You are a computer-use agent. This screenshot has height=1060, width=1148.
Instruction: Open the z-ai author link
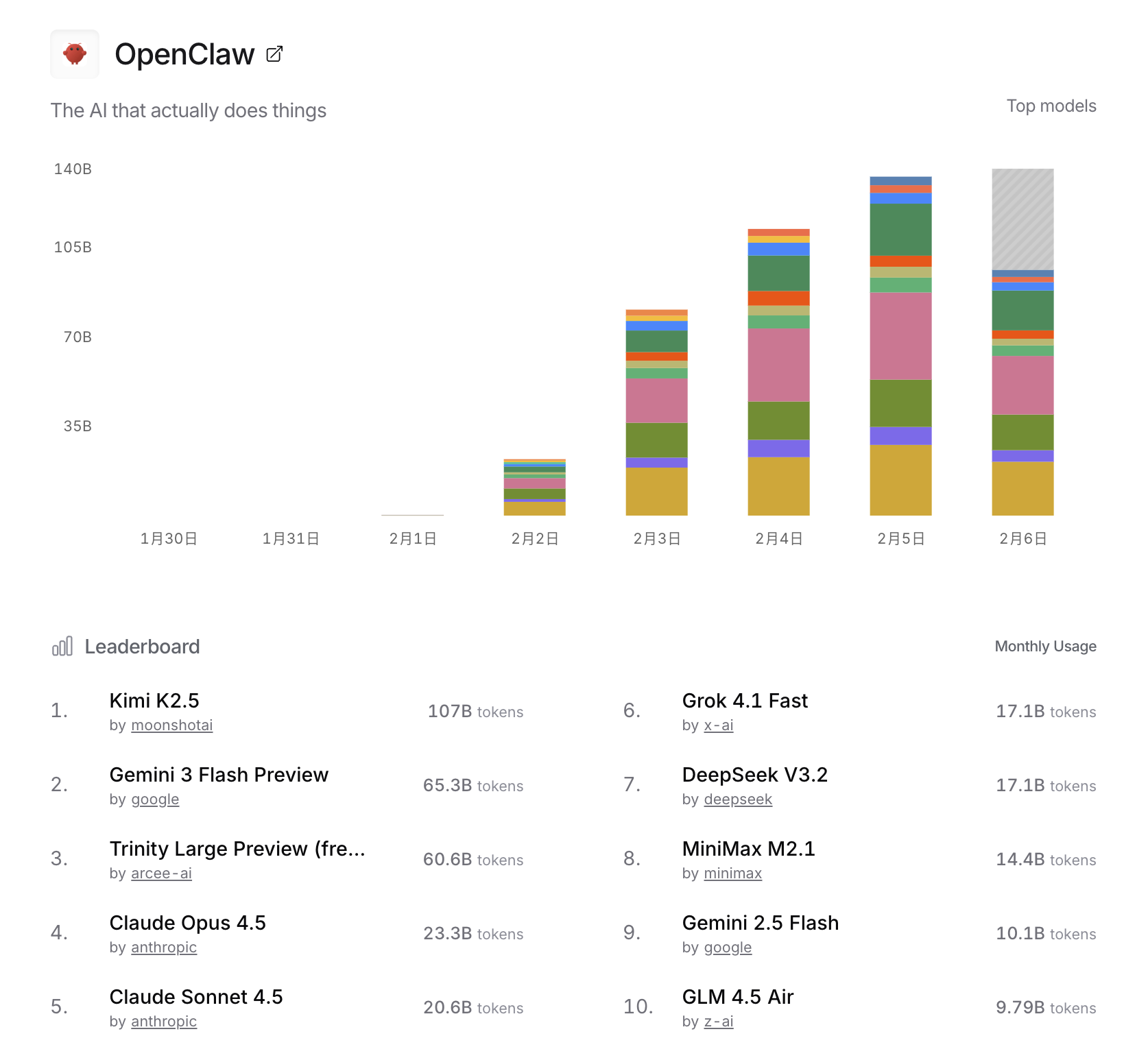click(718, 1022)
